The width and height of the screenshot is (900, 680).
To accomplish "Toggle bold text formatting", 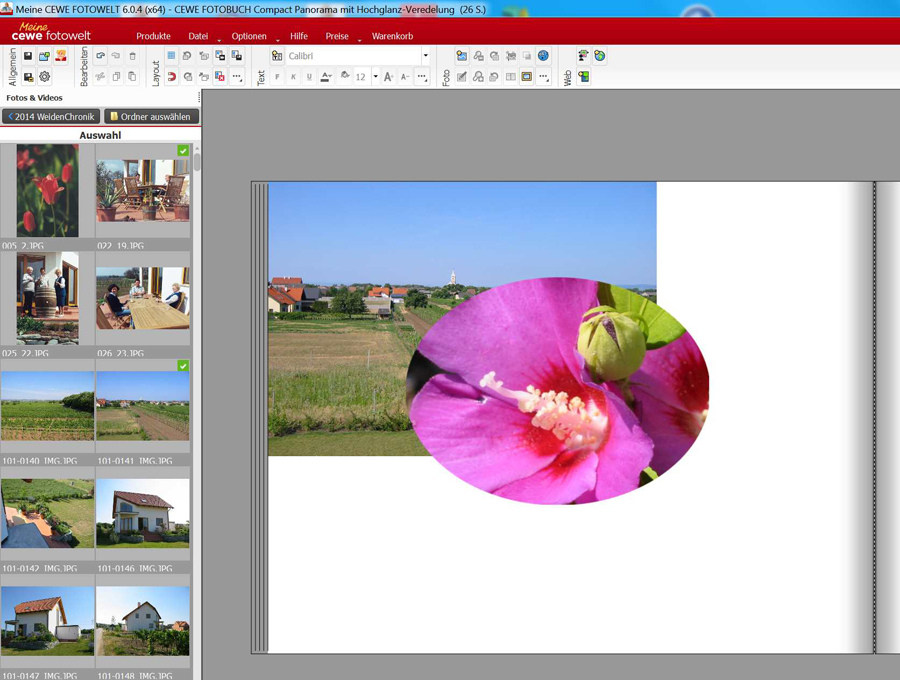I will click(277, 77).
